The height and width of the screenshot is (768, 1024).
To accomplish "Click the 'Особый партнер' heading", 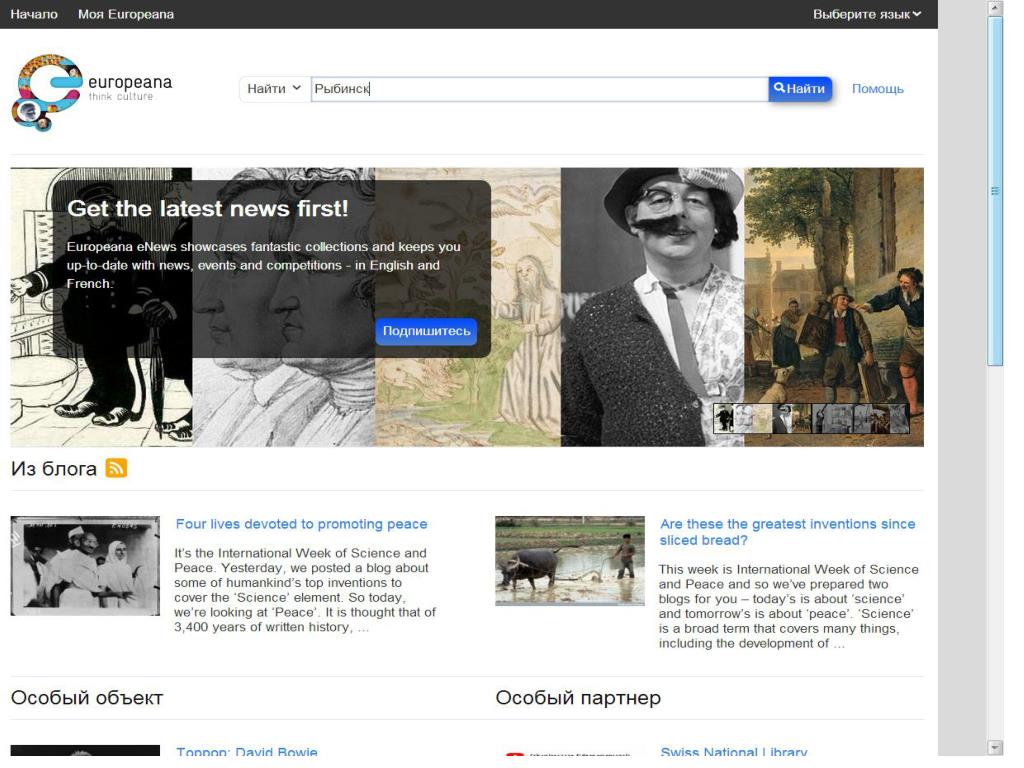I will point(578,697).
